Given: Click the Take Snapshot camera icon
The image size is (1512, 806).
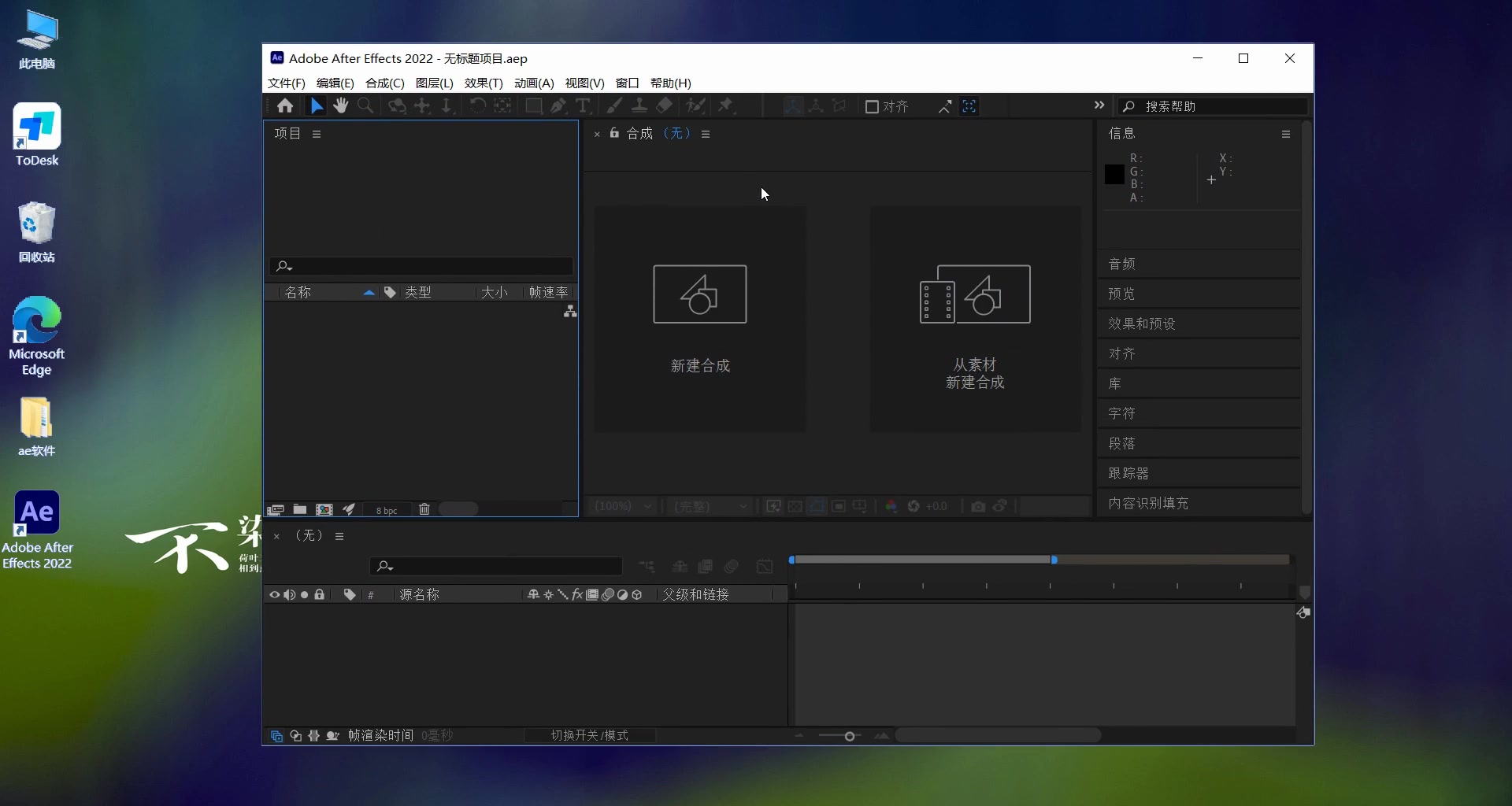Looking at the screenshot, I should (977, 507).
